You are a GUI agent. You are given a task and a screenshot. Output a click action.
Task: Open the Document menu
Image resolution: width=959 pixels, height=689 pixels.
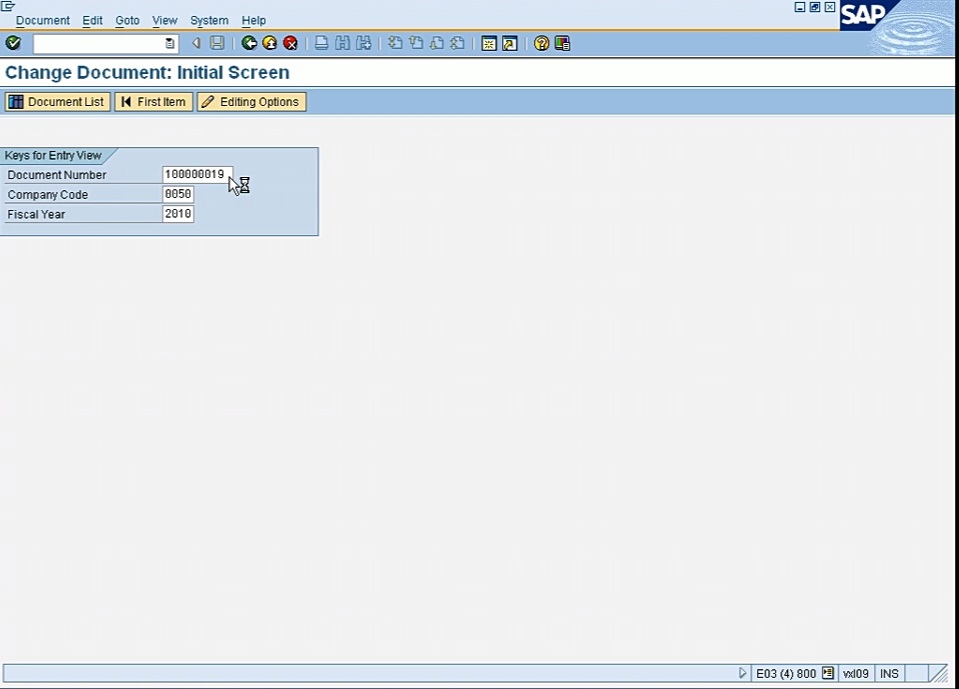tap(43, 20)
